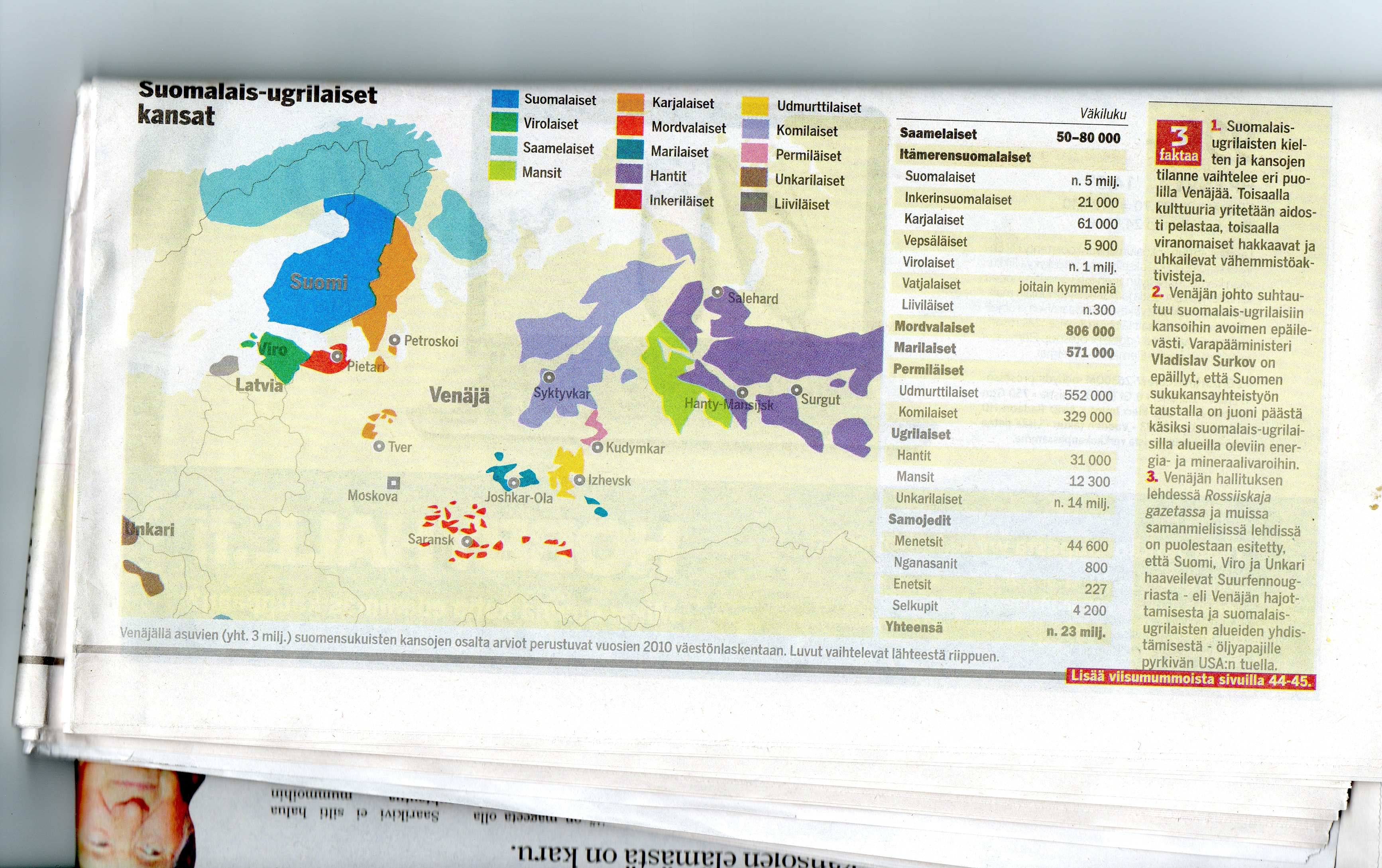Click the Saransk city marker

[467, 541]
